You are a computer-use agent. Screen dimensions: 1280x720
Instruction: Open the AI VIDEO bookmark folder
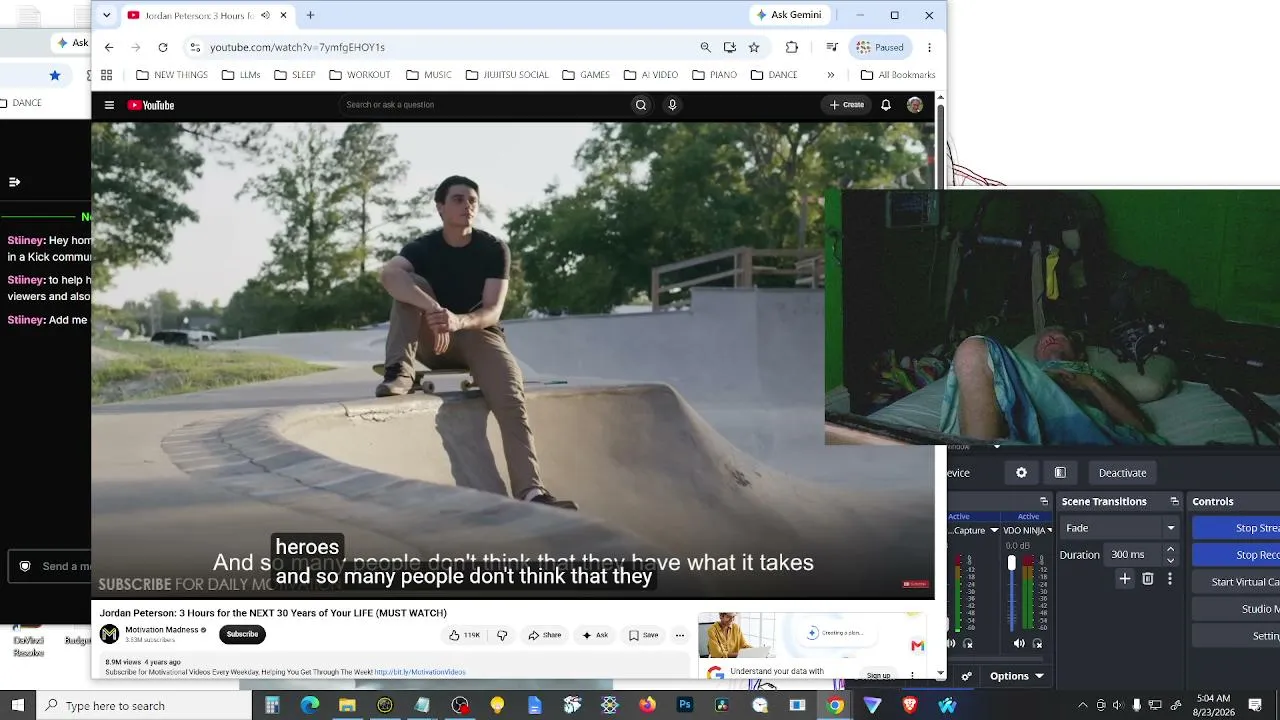[650, 75]
